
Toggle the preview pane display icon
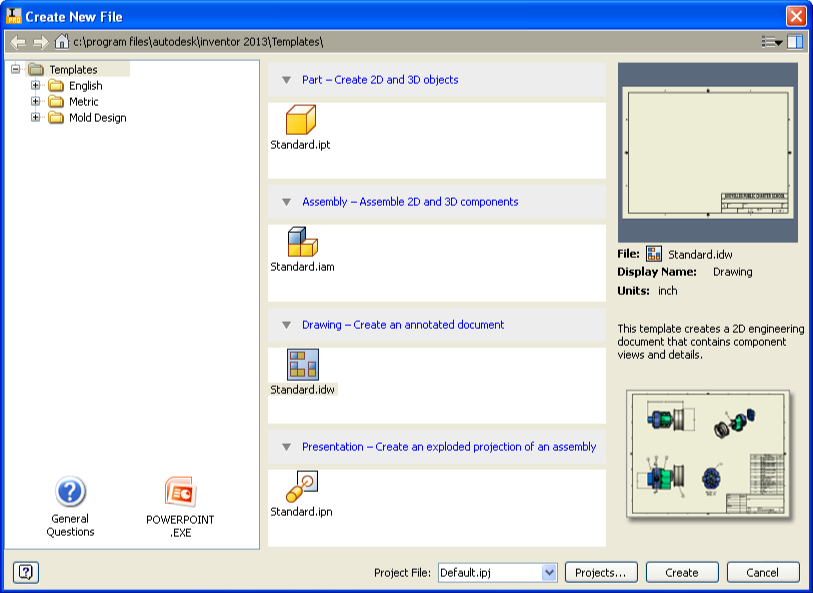(x=795, y=42)
